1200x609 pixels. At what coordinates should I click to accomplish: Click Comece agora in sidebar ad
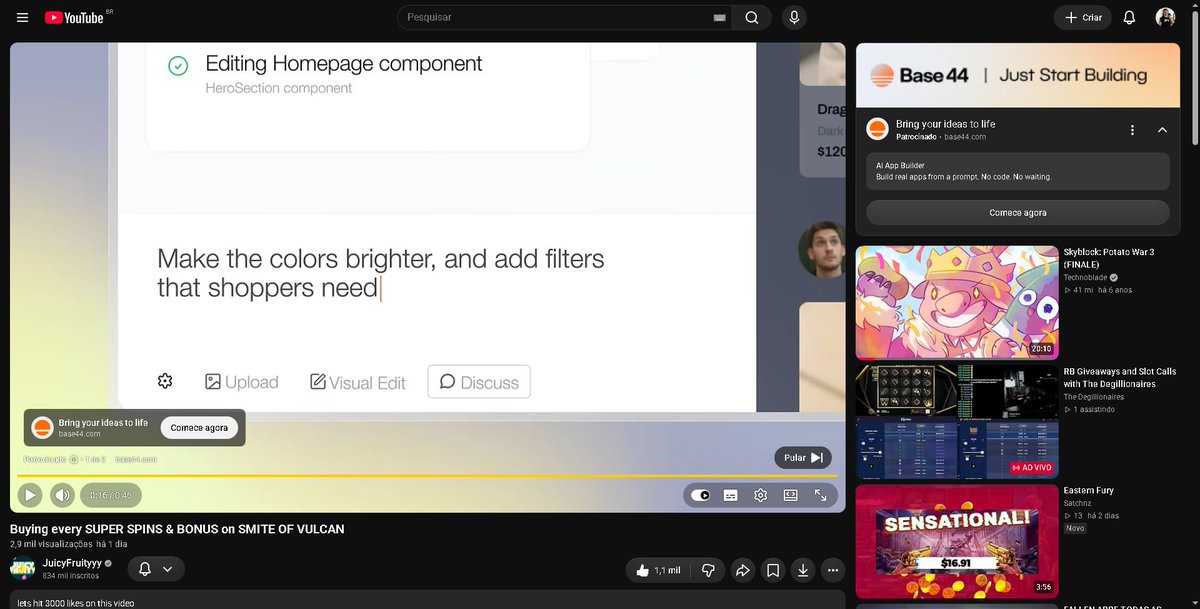pos(1018,212)
